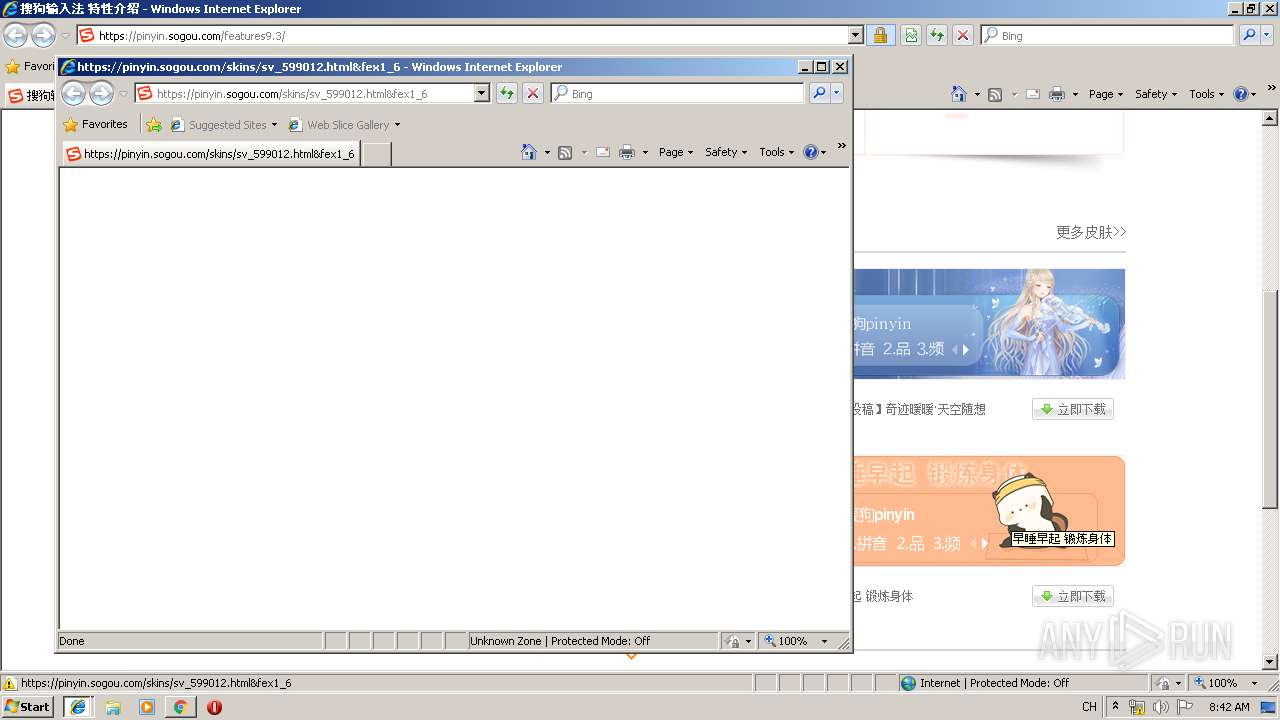Screen dimensions: 1280x720
Task: Open the Page menu in back window
Action: [x=1106, y=94]
